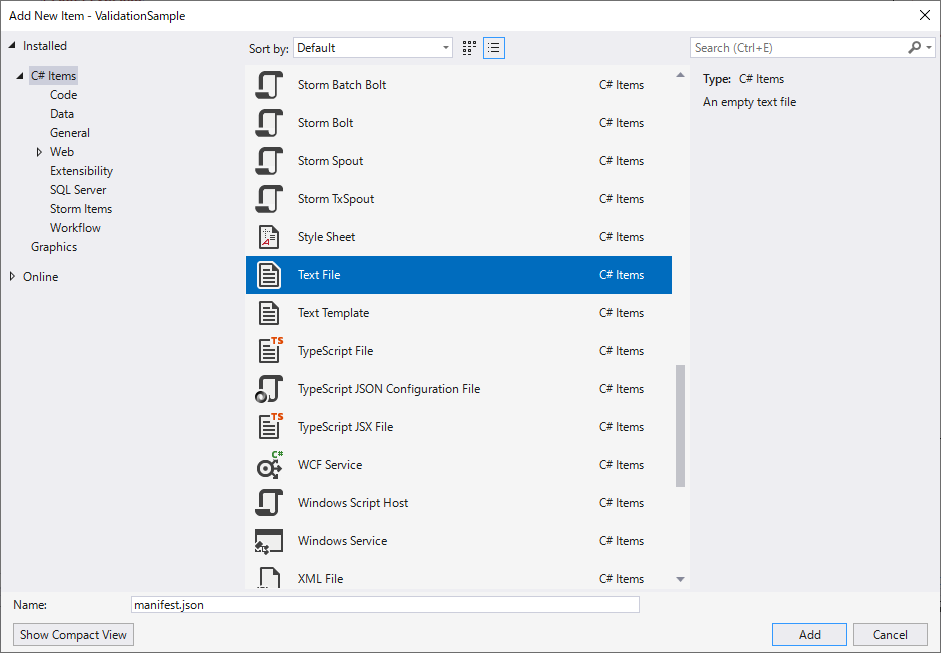Select the WCF Service row text
Image resolution: width=941 pixels, height=653 pixels.
(330, 465)
